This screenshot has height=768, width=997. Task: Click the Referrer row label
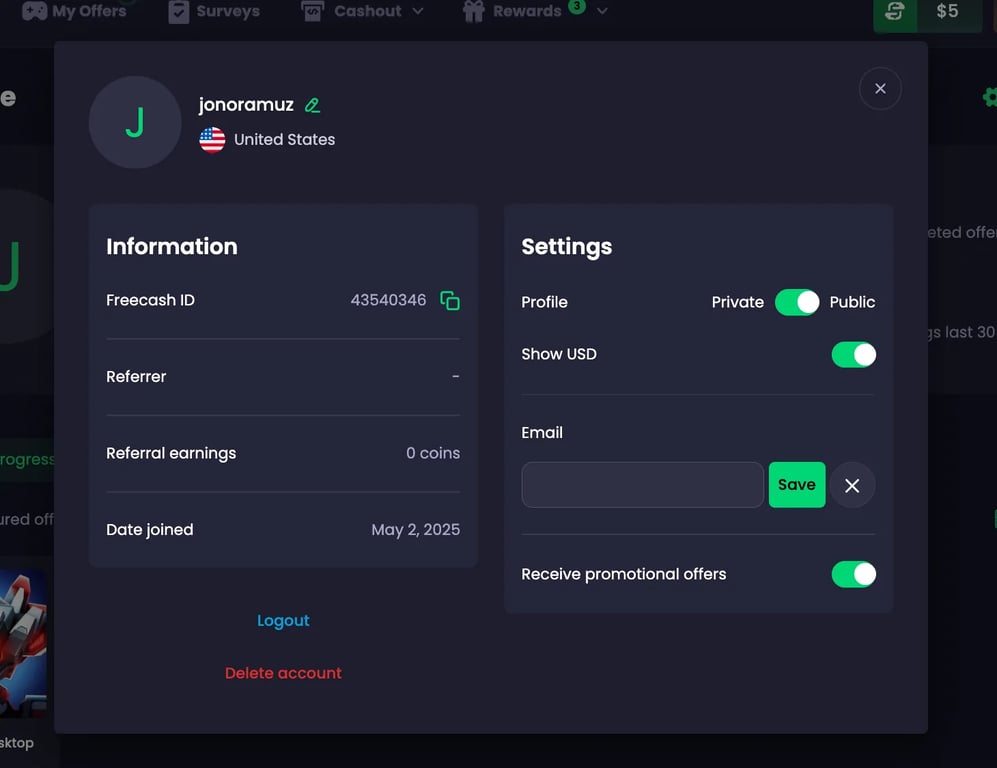(136, 377)
